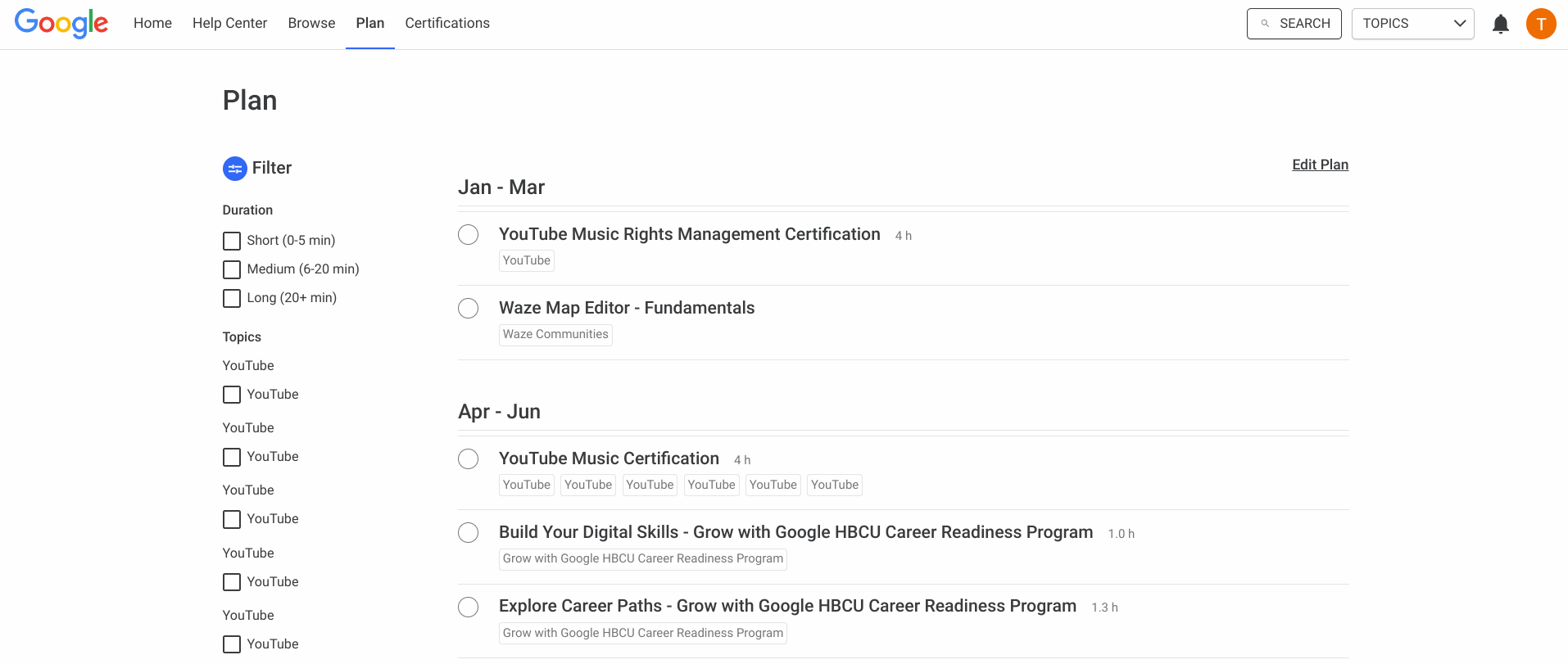Screen dimensions: 1568x664
Task: Mark Explore Career Paths course complete
Action: [468, 607]
